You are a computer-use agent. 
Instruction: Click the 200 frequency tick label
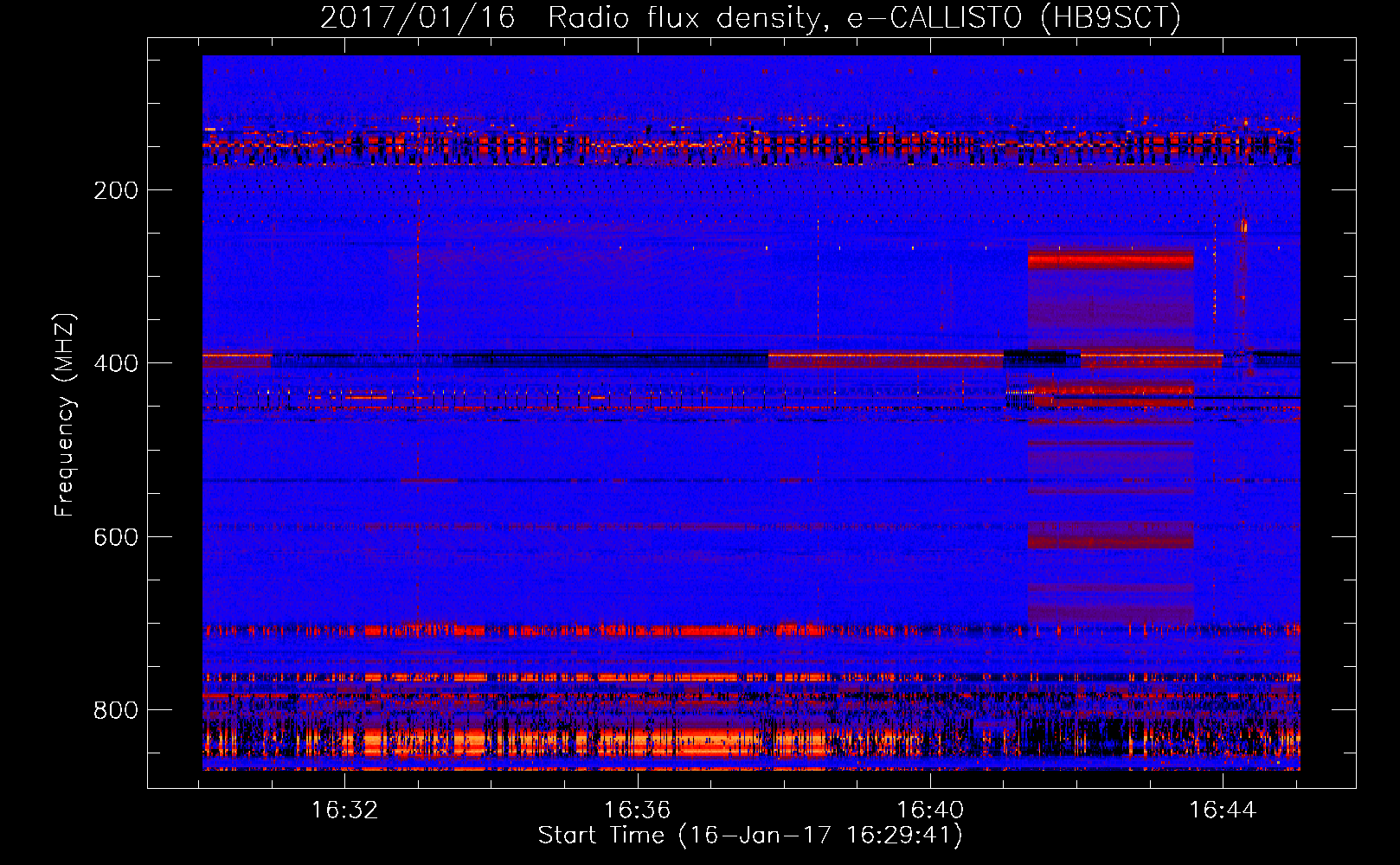[116, 190]
